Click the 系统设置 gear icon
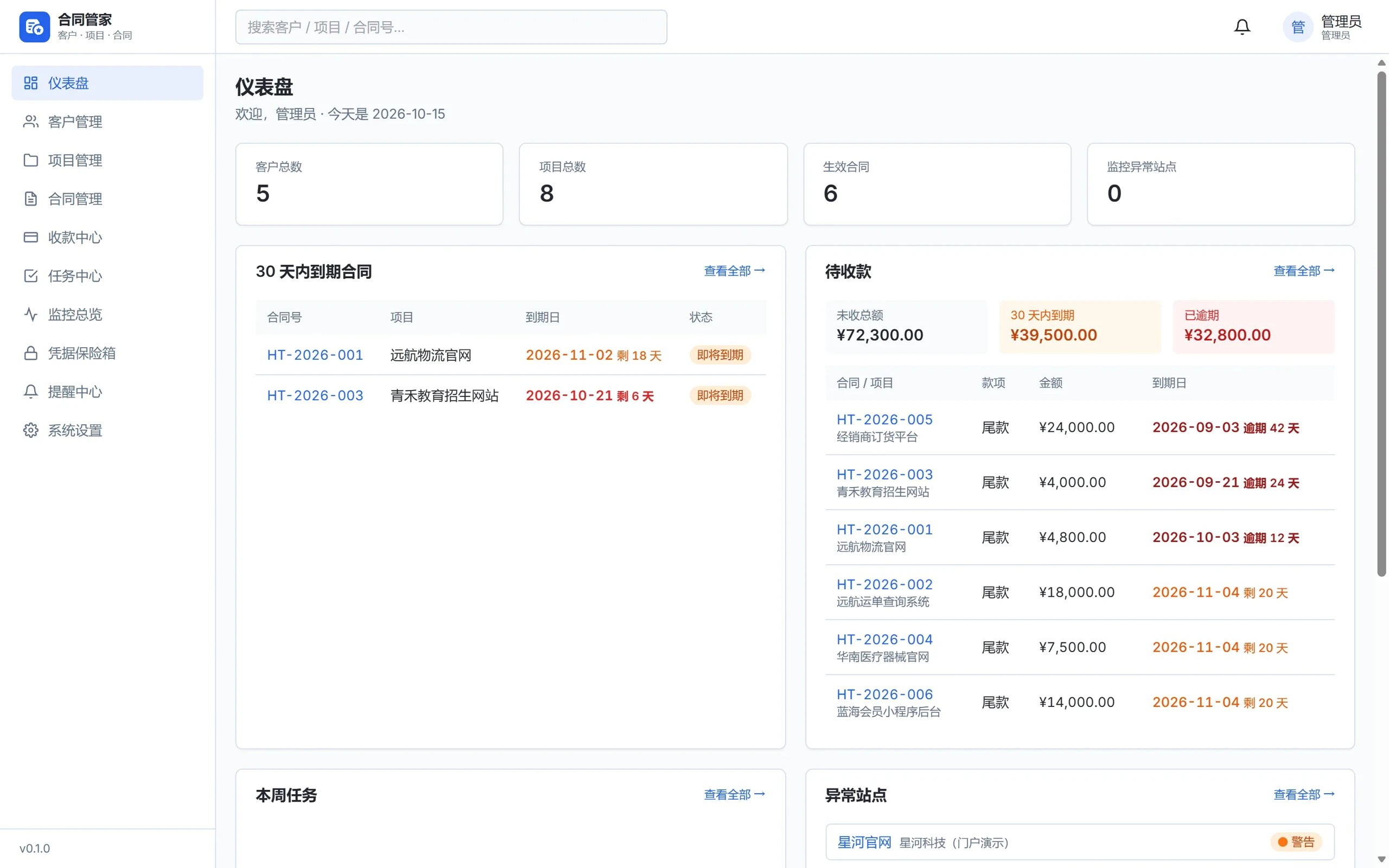This screenshot has width=1389, height=868. 31,431
